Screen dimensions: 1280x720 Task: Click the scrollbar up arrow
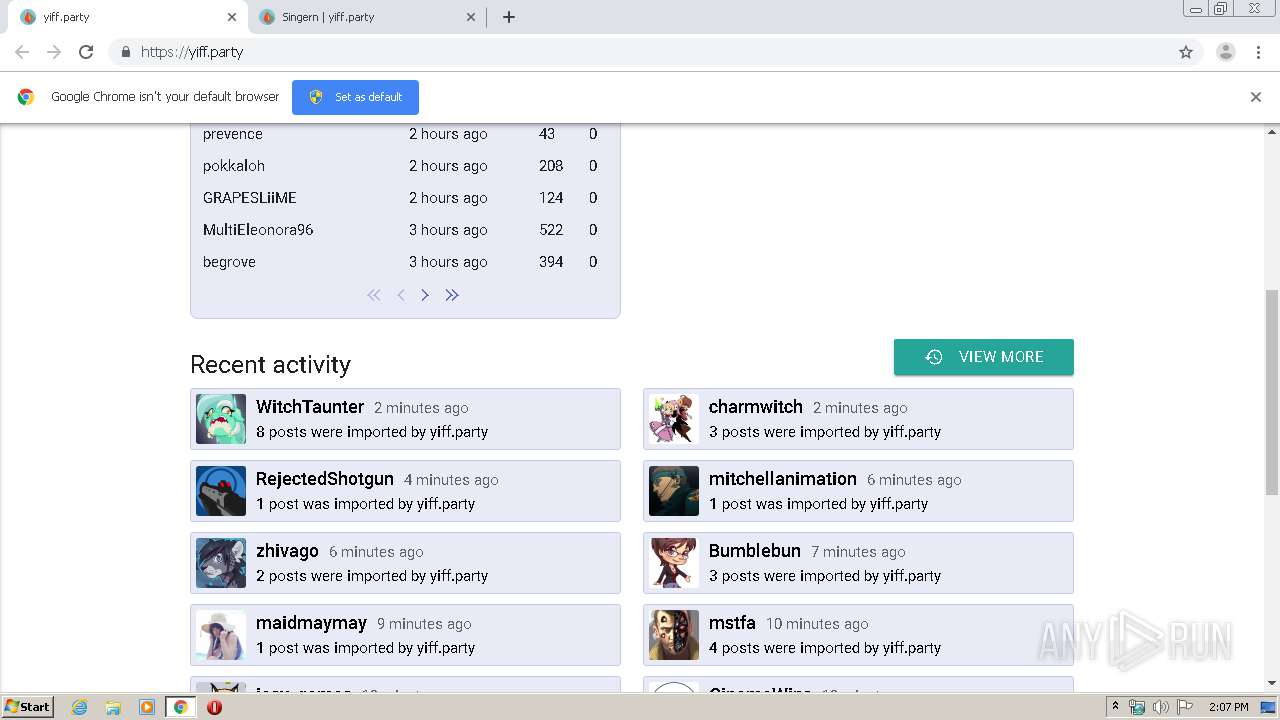pos(1272,132)
